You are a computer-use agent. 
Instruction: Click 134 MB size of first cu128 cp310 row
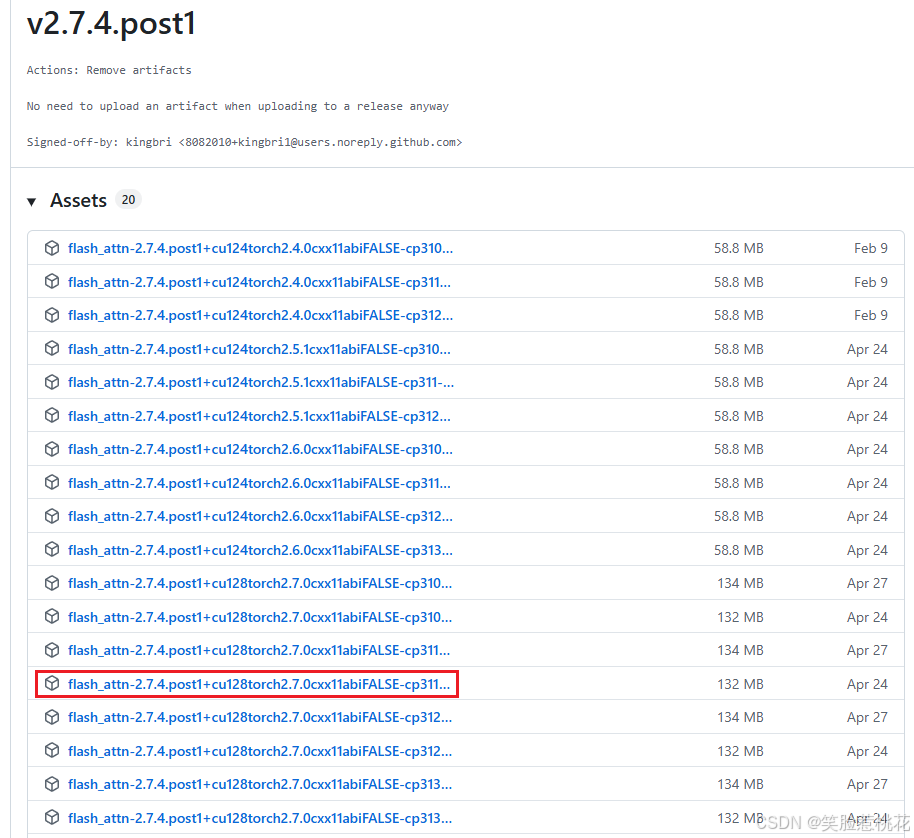tap(740, 583)
